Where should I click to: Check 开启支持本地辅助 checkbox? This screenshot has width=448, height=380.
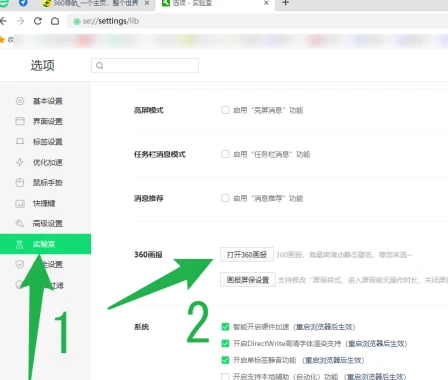(225, 376)
